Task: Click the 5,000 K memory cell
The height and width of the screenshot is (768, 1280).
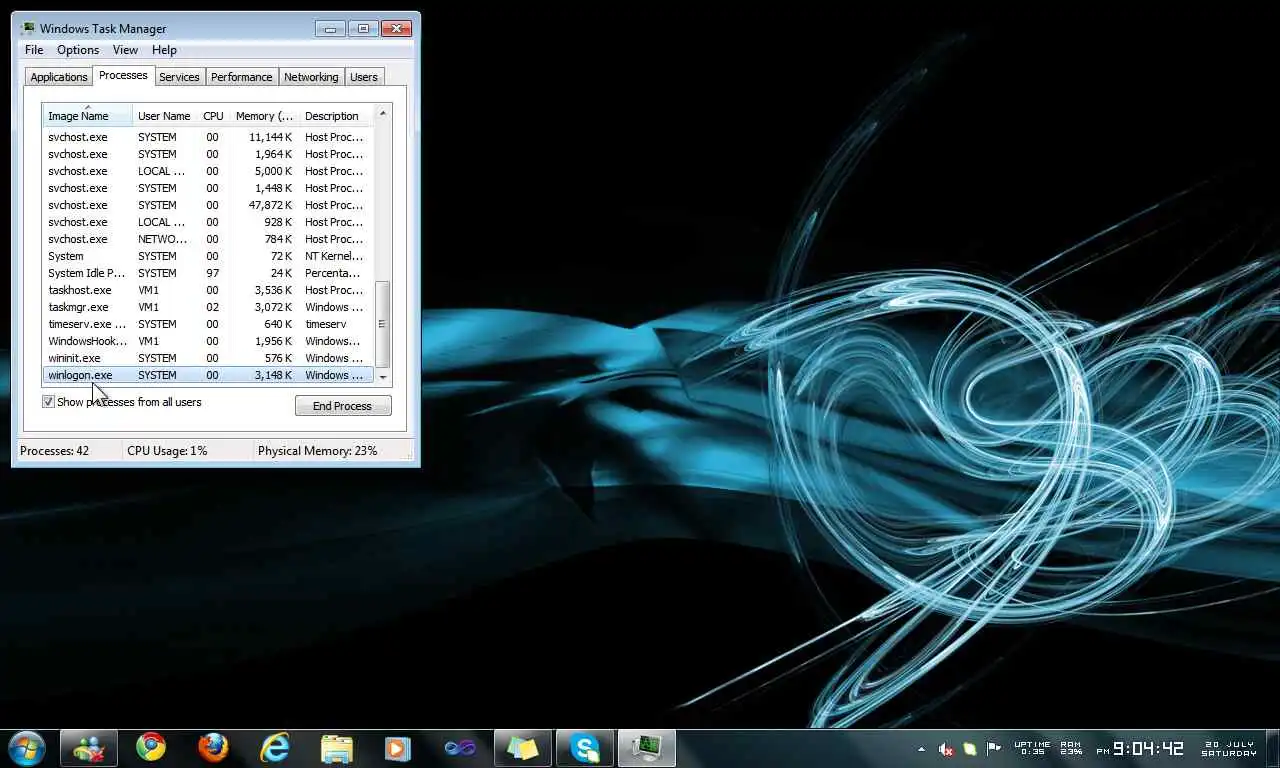Action: [x=271, y=171]
